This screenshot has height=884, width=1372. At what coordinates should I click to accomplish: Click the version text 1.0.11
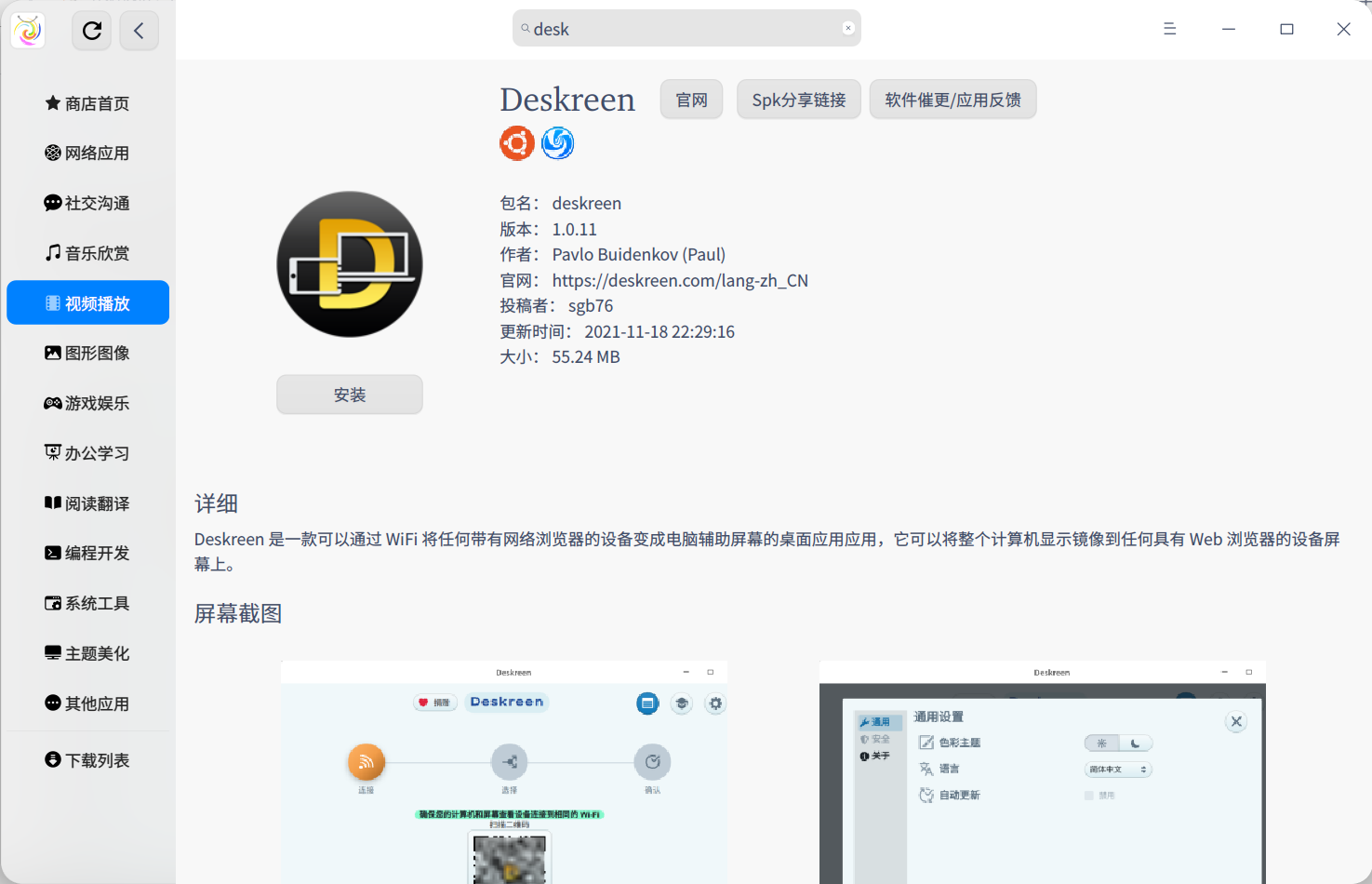point(575,229)
